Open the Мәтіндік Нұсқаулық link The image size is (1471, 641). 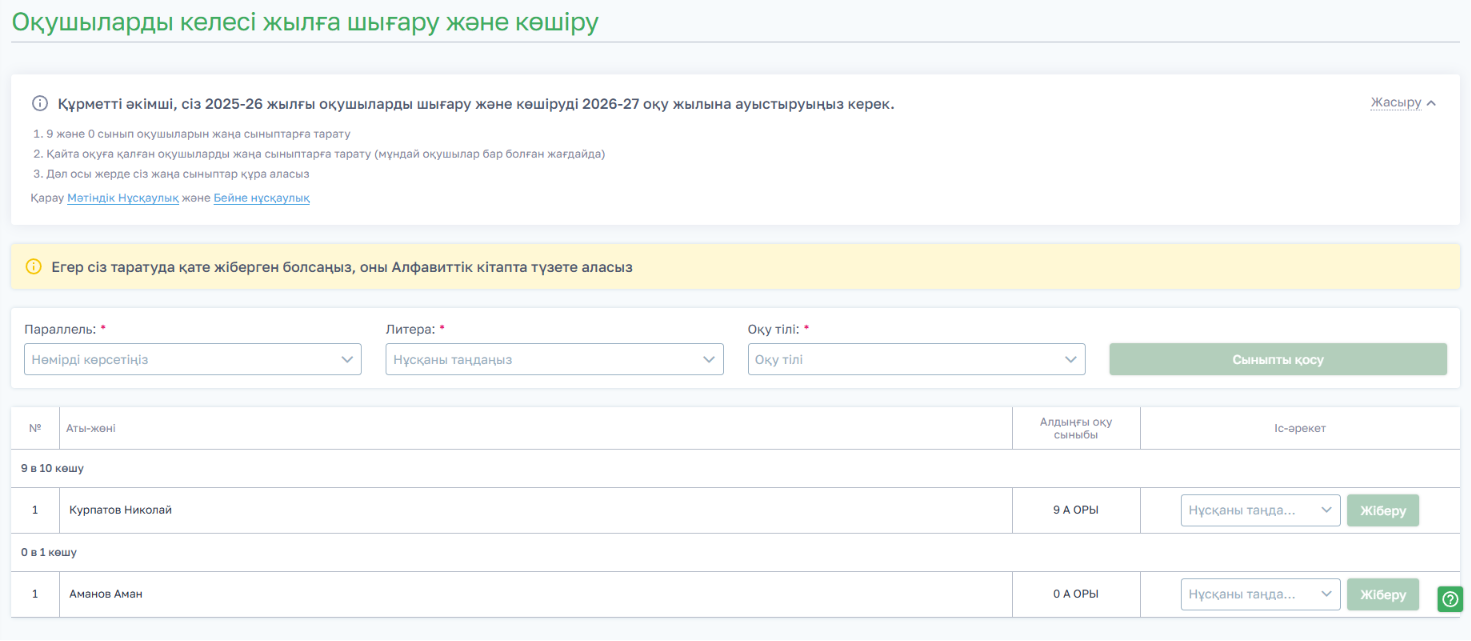123,198
